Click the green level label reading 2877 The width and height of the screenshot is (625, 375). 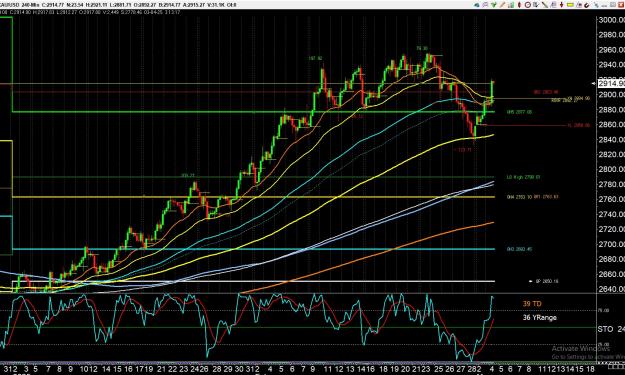point(519,112)
